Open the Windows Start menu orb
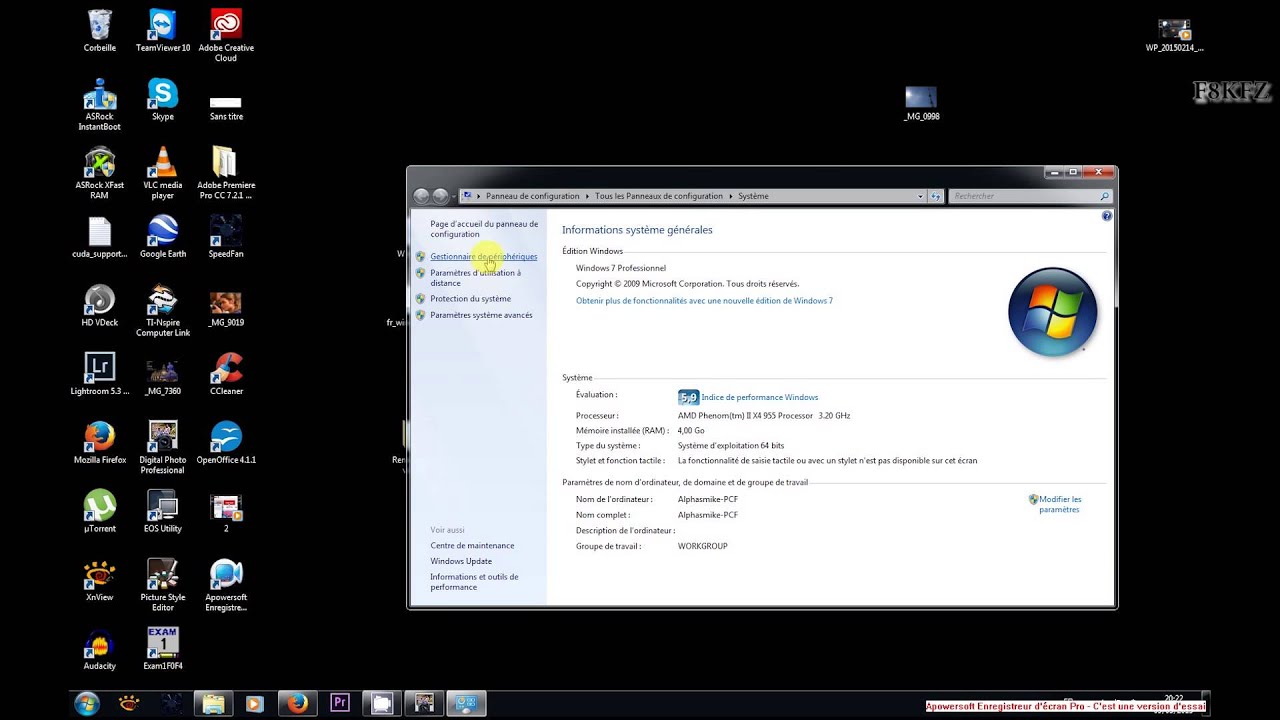The height and width of the screenshot is (720, 1280). coord(87,703)
